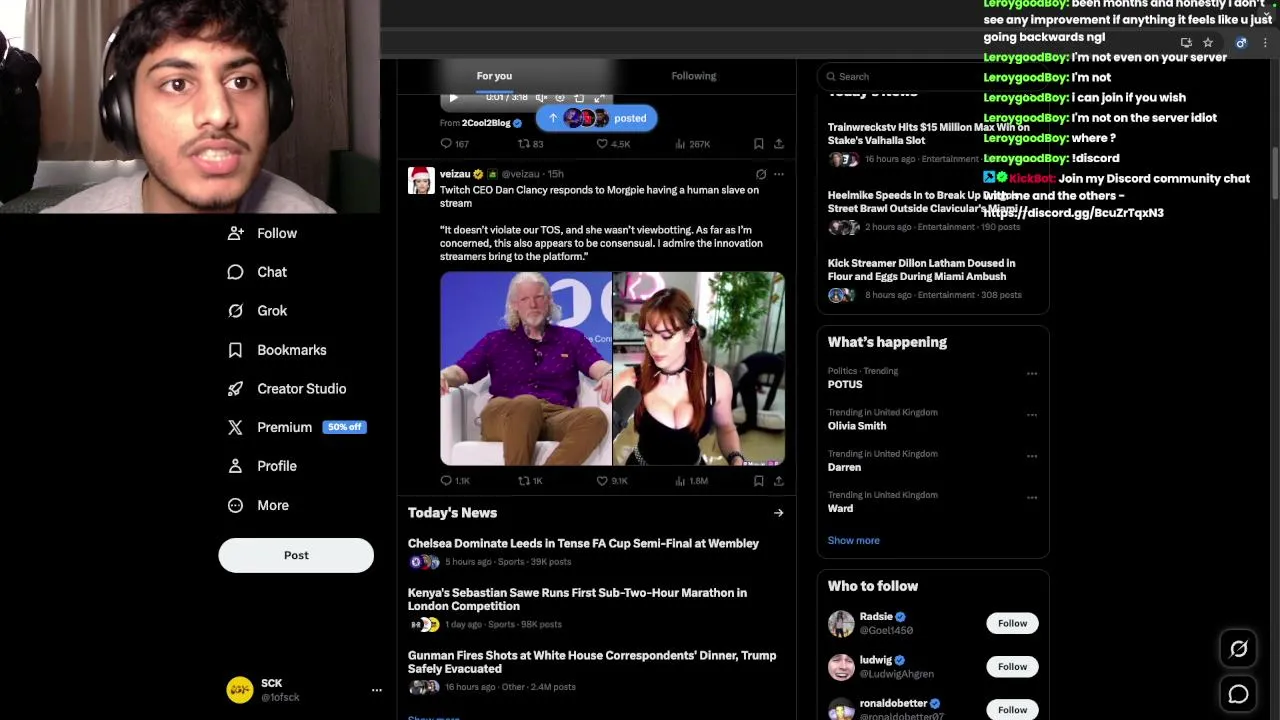The height and width of the screenshot is (720, 1280).
Task: Open more options on veizau post
Action: pos(779,174)
